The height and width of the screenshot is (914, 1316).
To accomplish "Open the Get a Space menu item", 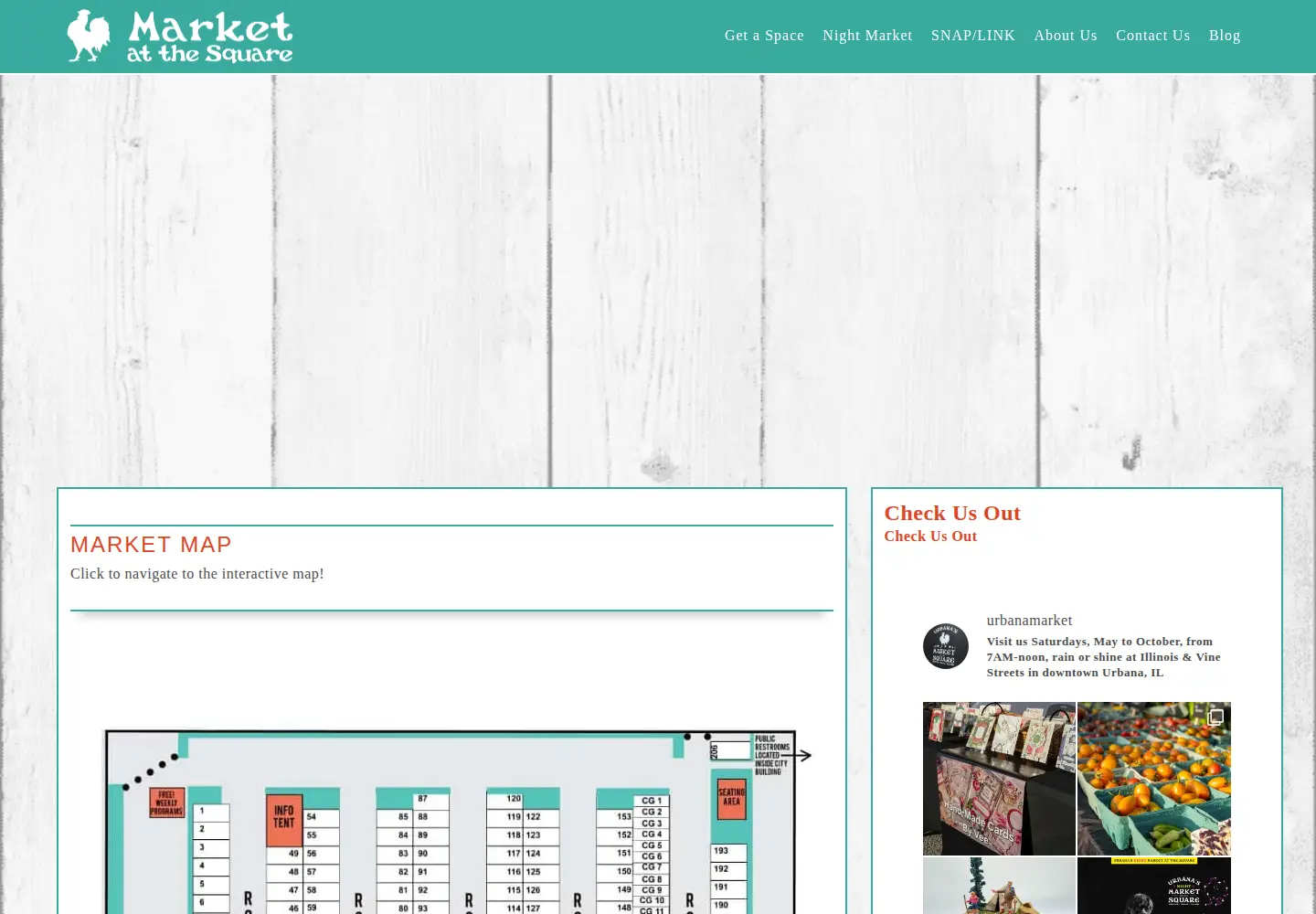I will (x=764, y=36).
